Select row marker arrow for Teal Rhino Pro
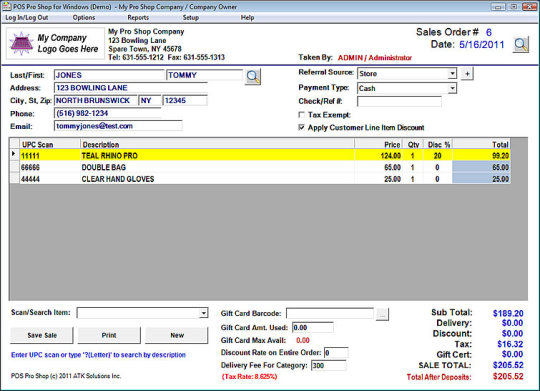Image resolution: width=540 pixels, height=391 pixels. [x=14, y=154]
